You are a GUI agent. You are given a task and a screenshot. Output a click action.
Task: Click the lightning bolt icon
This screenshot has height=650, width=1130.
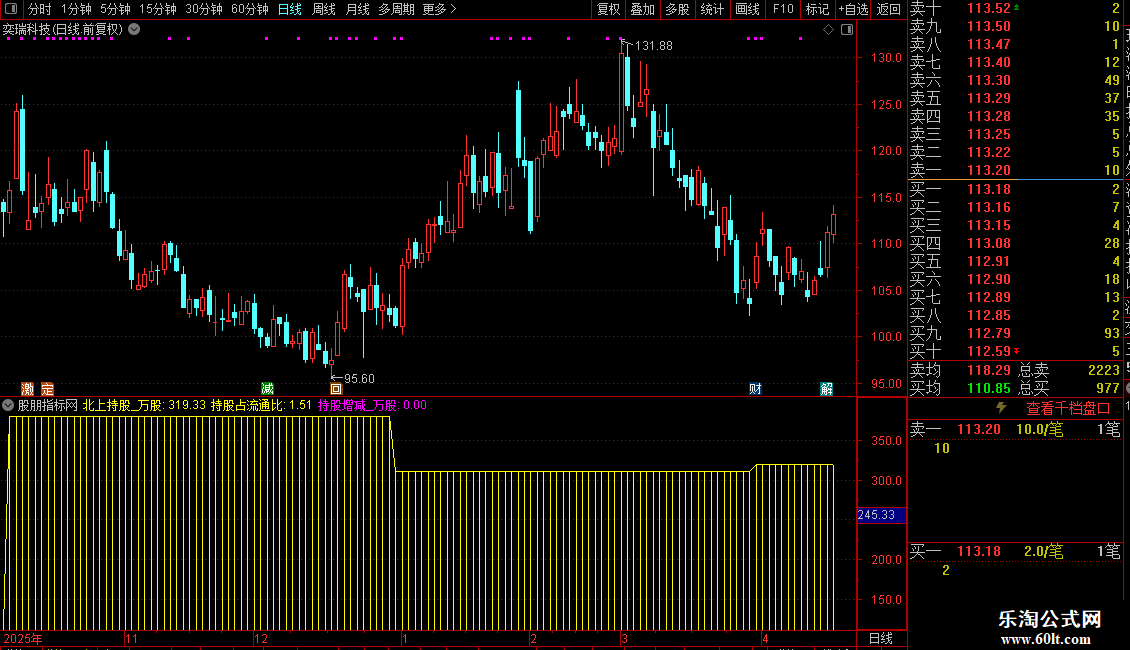1001,408
